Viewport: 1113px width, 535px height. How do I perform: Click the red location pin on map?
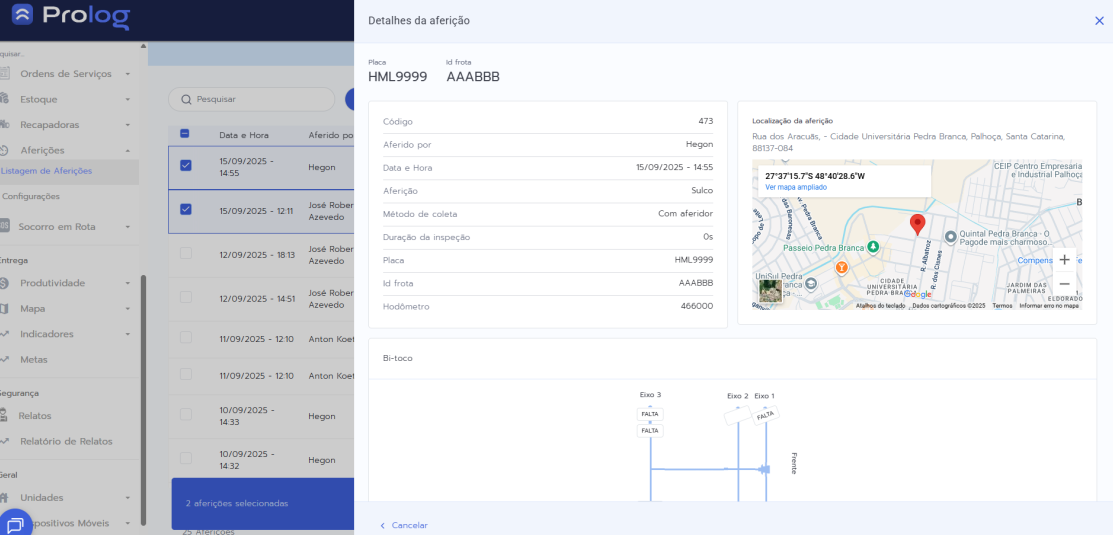(917, 224)
